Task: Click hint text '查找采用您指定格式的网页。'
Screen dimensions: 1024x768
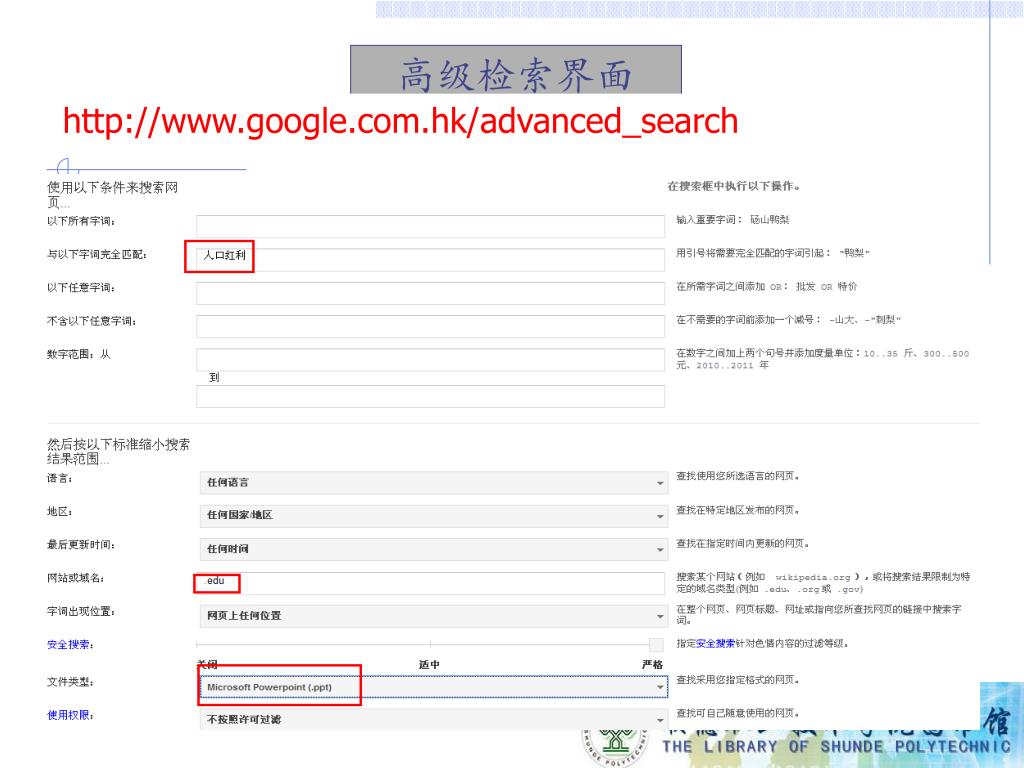Action: [x=738, y=680]
